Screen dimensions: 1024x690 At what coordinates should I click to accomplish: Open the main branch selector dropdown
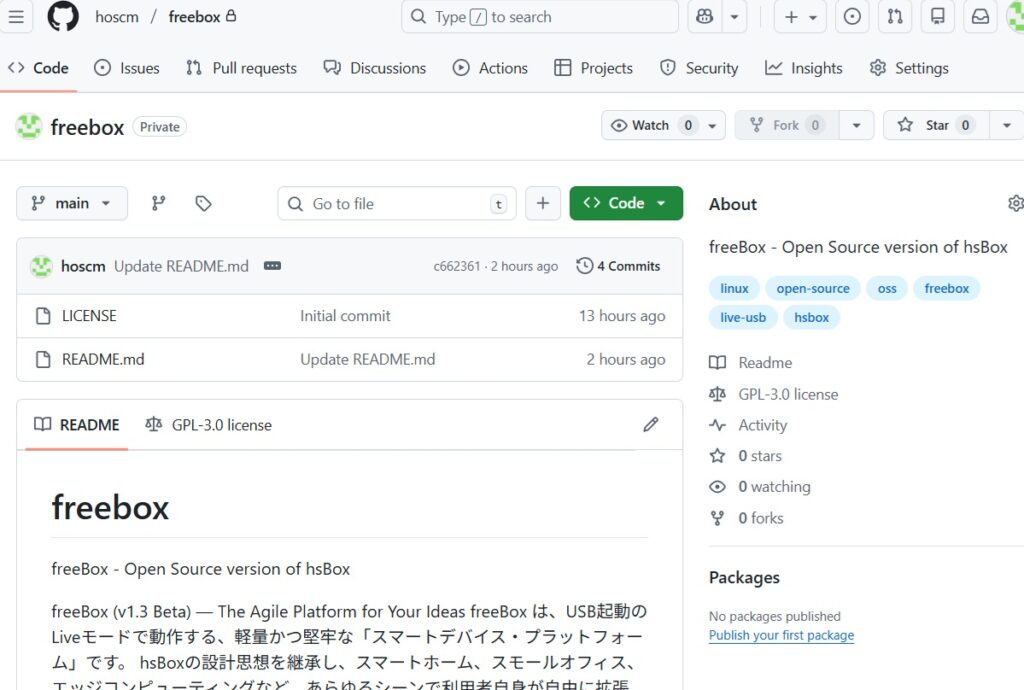(71, 202)
